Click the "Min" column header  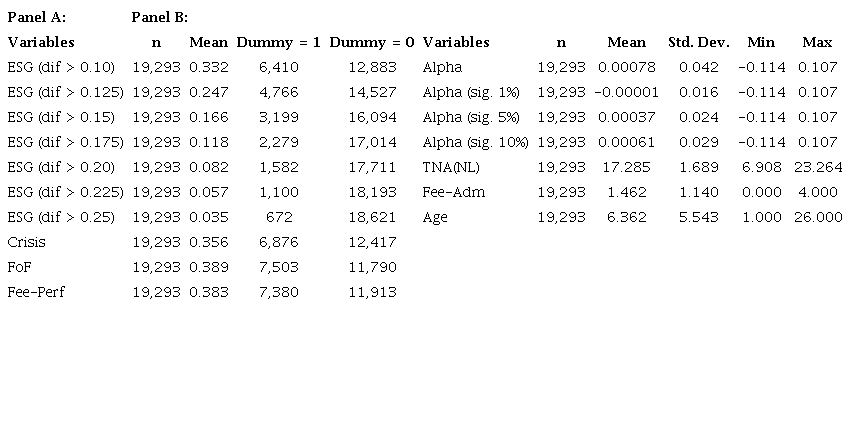[x=760, y=42]
